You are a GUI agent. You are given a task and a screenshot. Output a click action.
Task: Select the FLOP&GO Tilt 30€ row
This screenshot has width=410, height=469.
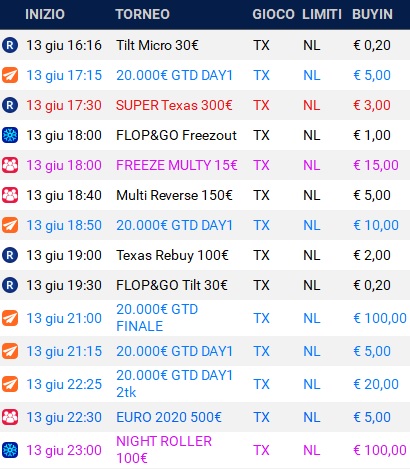point(205,285)
